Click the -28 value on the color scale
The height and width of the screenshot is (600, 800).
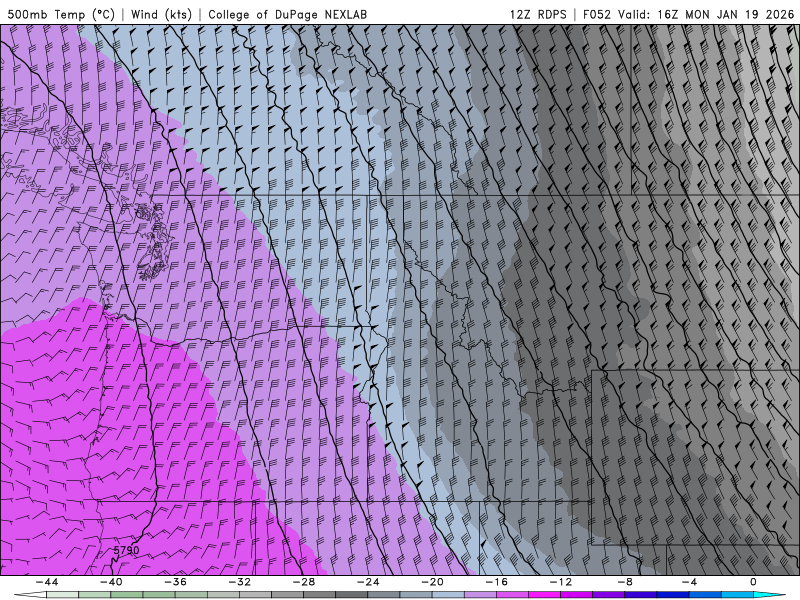(x=304, y=582)
